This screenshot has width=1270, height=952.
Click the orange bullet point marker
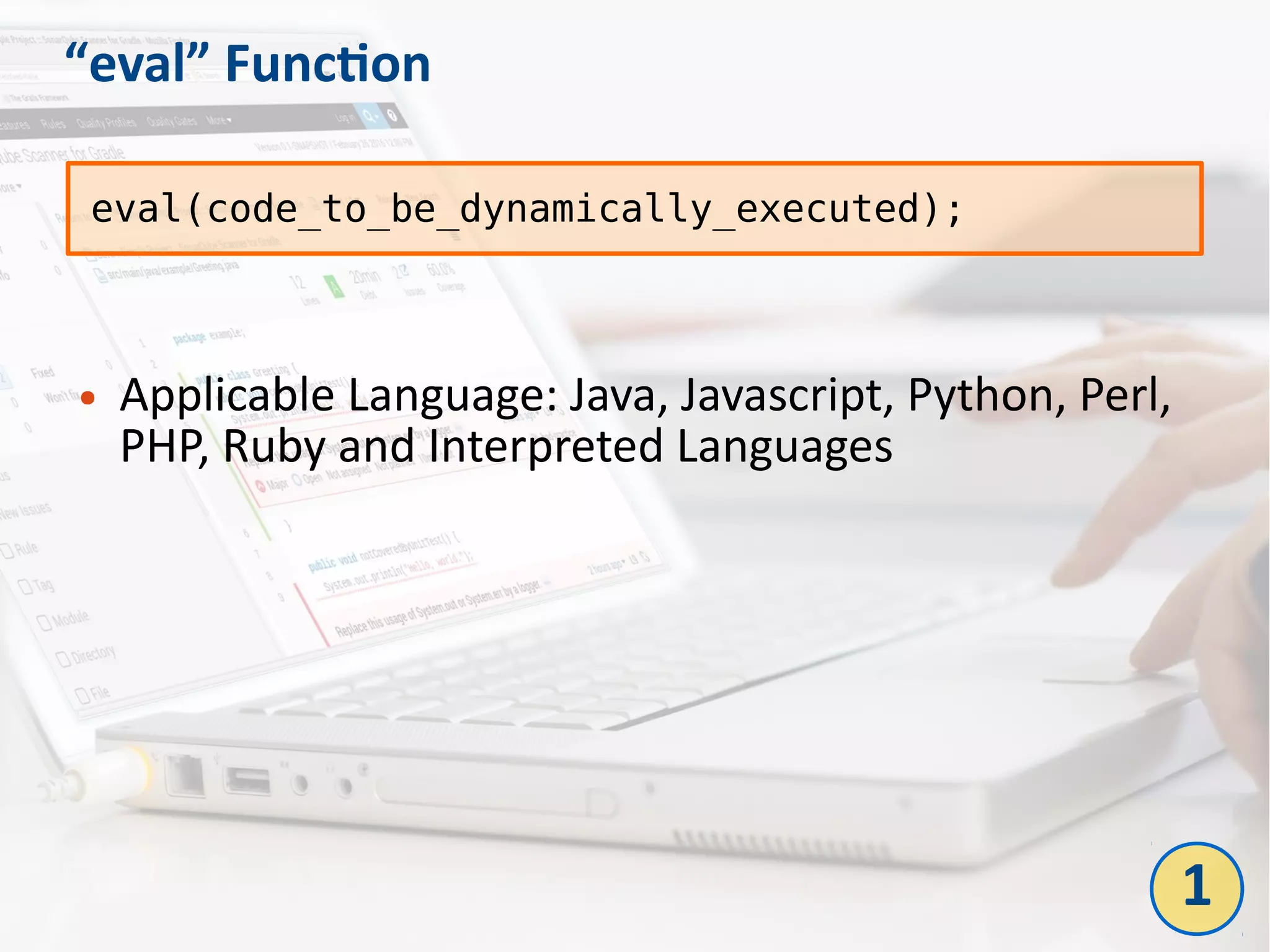pyautogui.click(x=88, y=398)
